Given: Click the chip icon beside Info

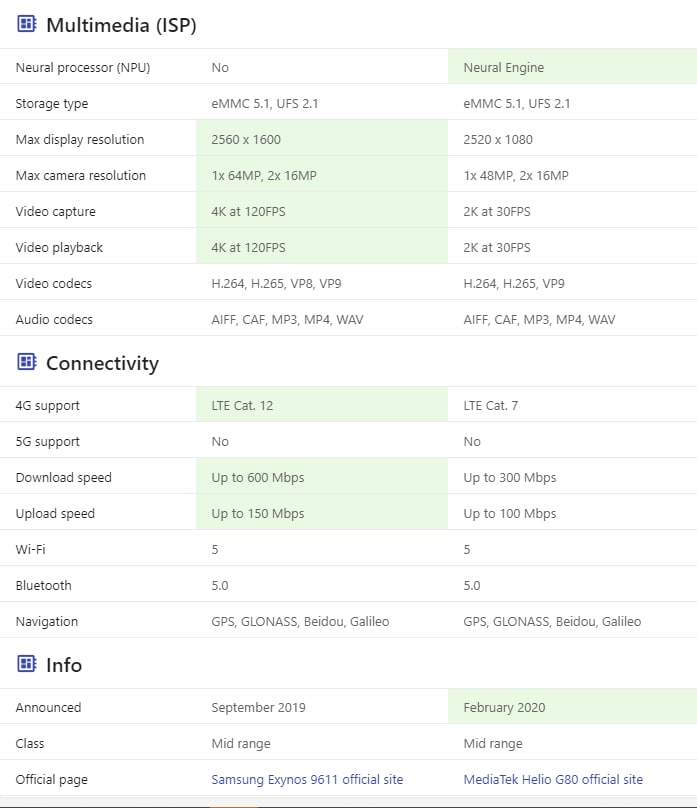Looking at the screenshot, I should (x=27, y=664).
